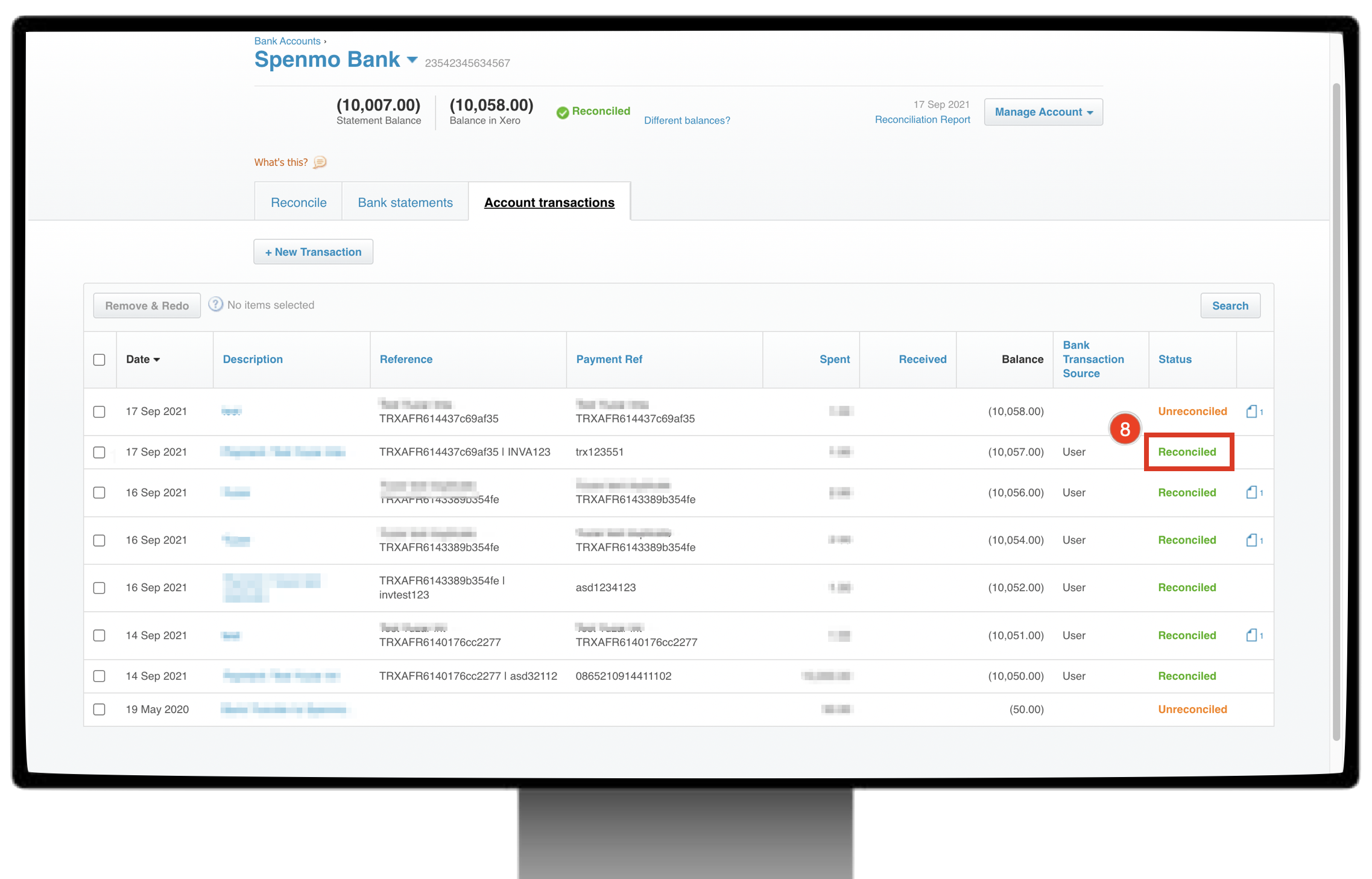Go to Bank Accounts breadcrumb link

[x=287, y=41]
